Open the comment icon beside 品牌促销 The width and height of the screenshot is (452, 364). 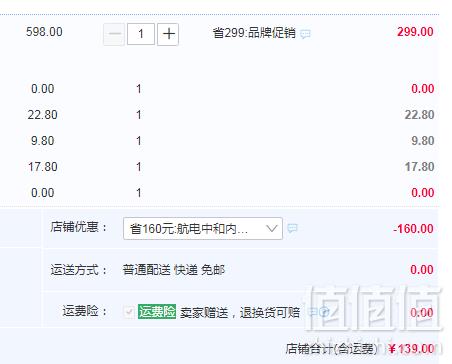pos(305,34)
